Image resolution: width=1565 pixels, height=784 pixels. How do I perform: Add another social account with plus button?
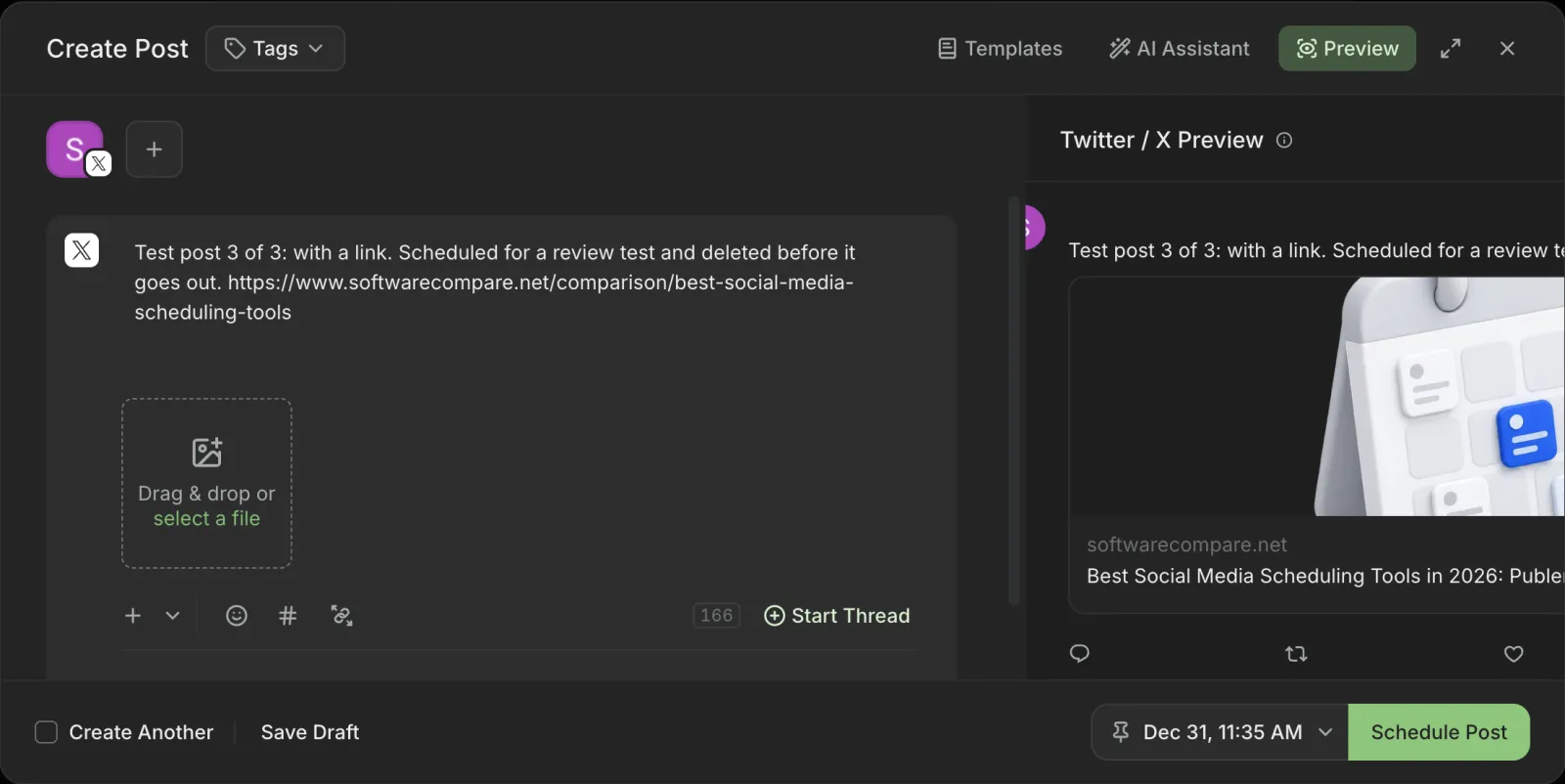click(154, 150)
